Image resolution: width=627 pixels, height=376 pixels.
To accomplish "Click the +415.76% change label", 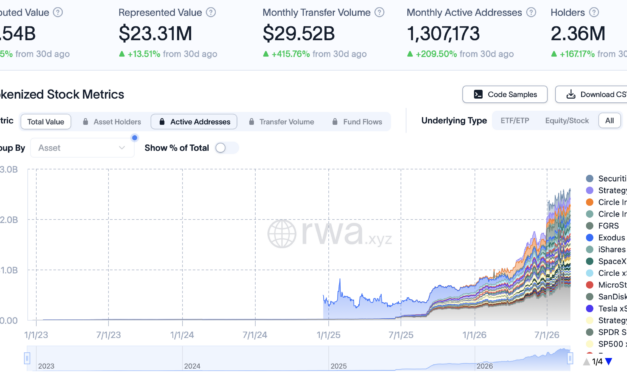I will [x=291, y=54].
